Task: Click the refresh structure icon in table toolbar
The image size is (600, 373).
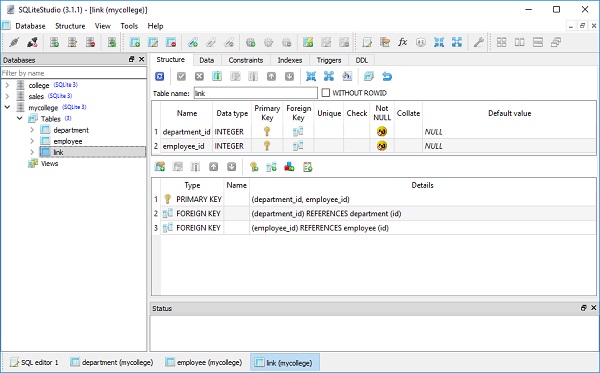Action: [160, 77]
